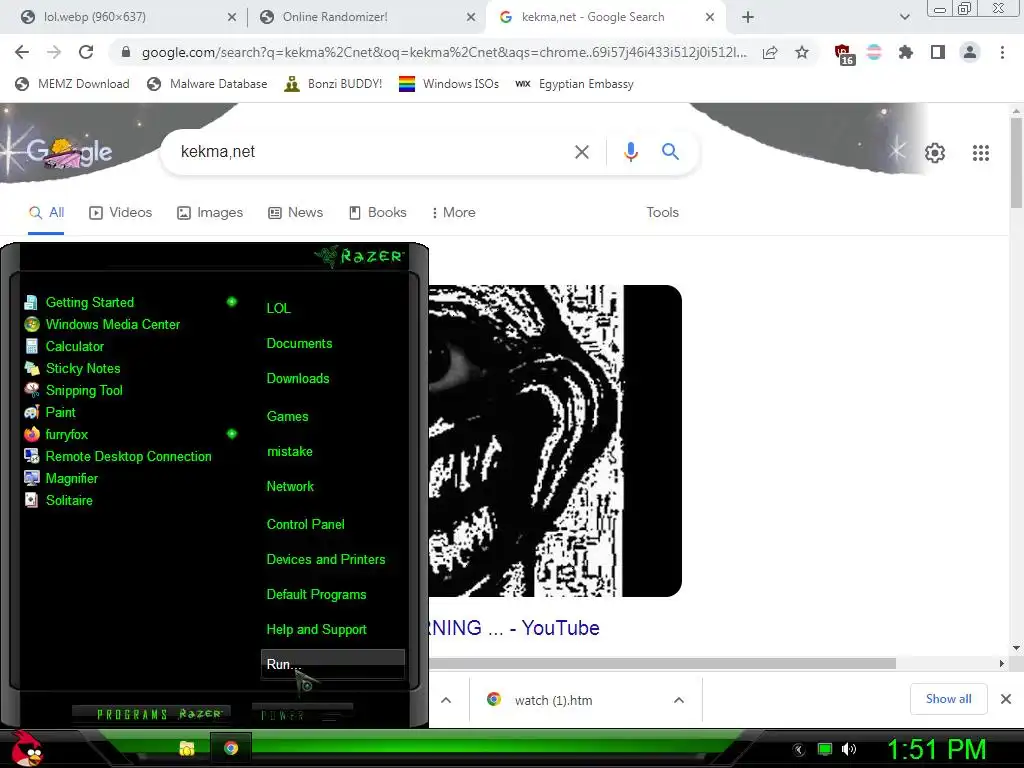Start voice search with microphone

(x=631, y=152)
